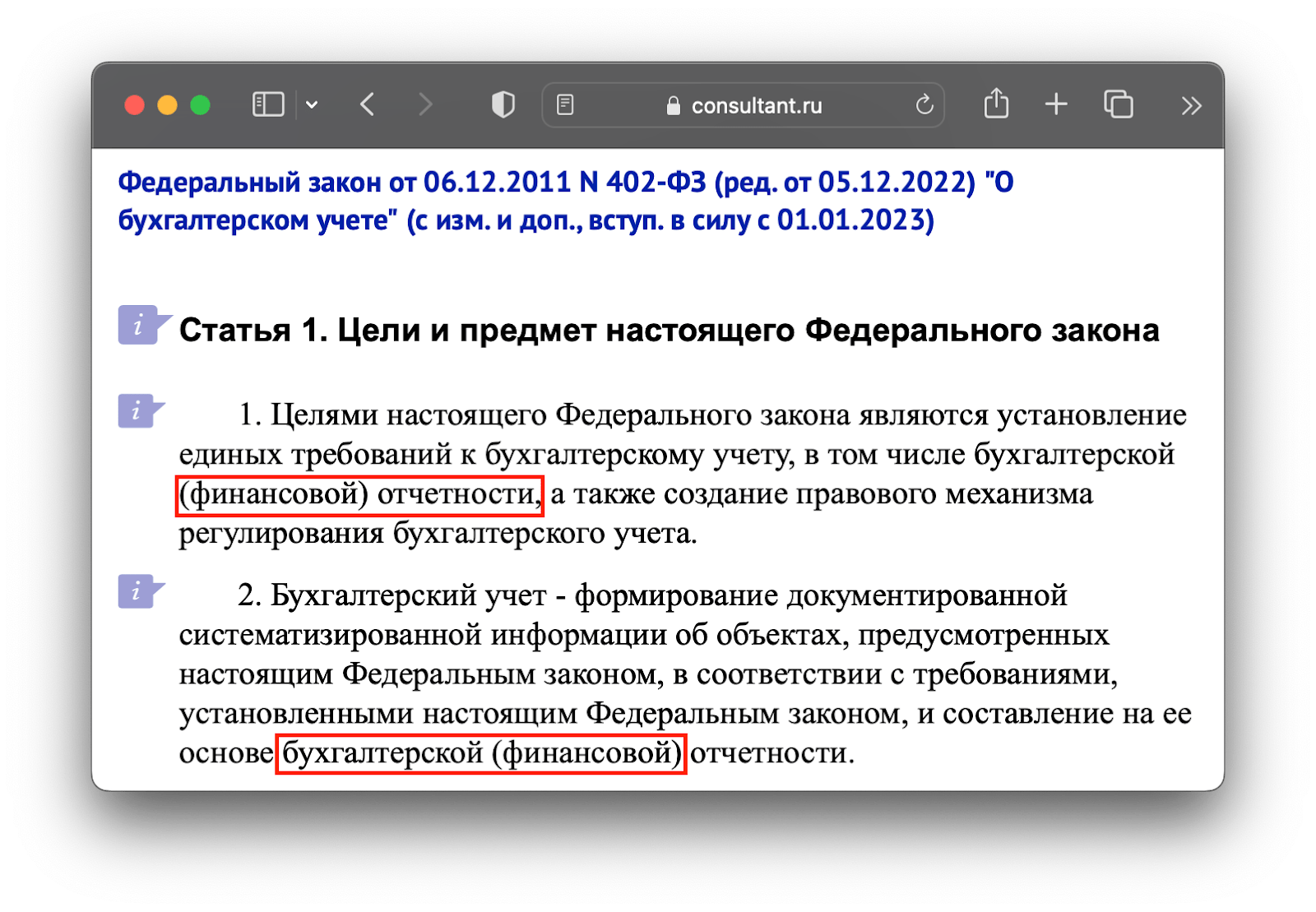Open a new tab with plus
This screenshot has width=1316, height=912.
coord(1056,104)
